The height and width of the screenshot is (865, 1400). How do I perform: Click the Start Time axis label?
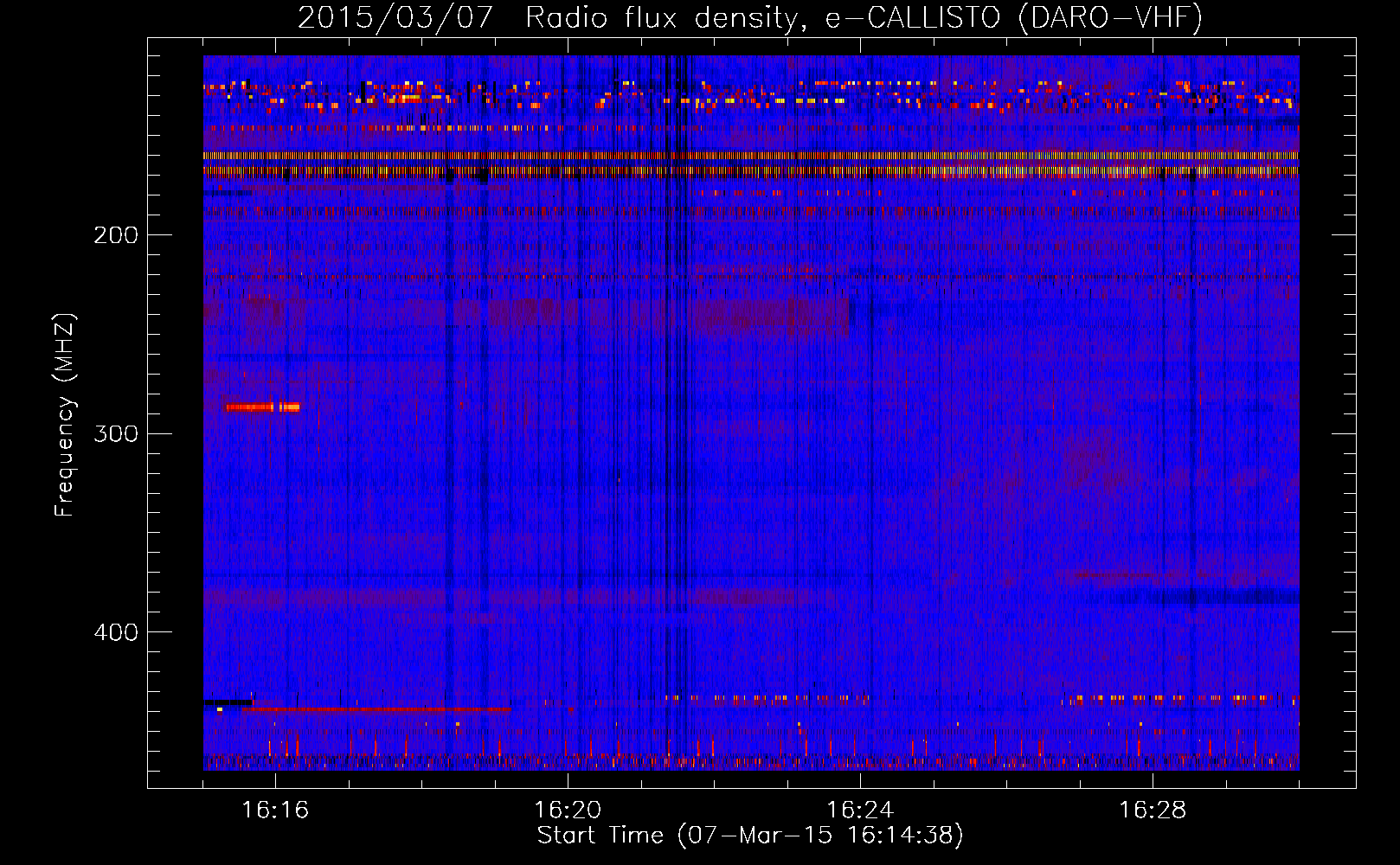click(x=750, y=836)
